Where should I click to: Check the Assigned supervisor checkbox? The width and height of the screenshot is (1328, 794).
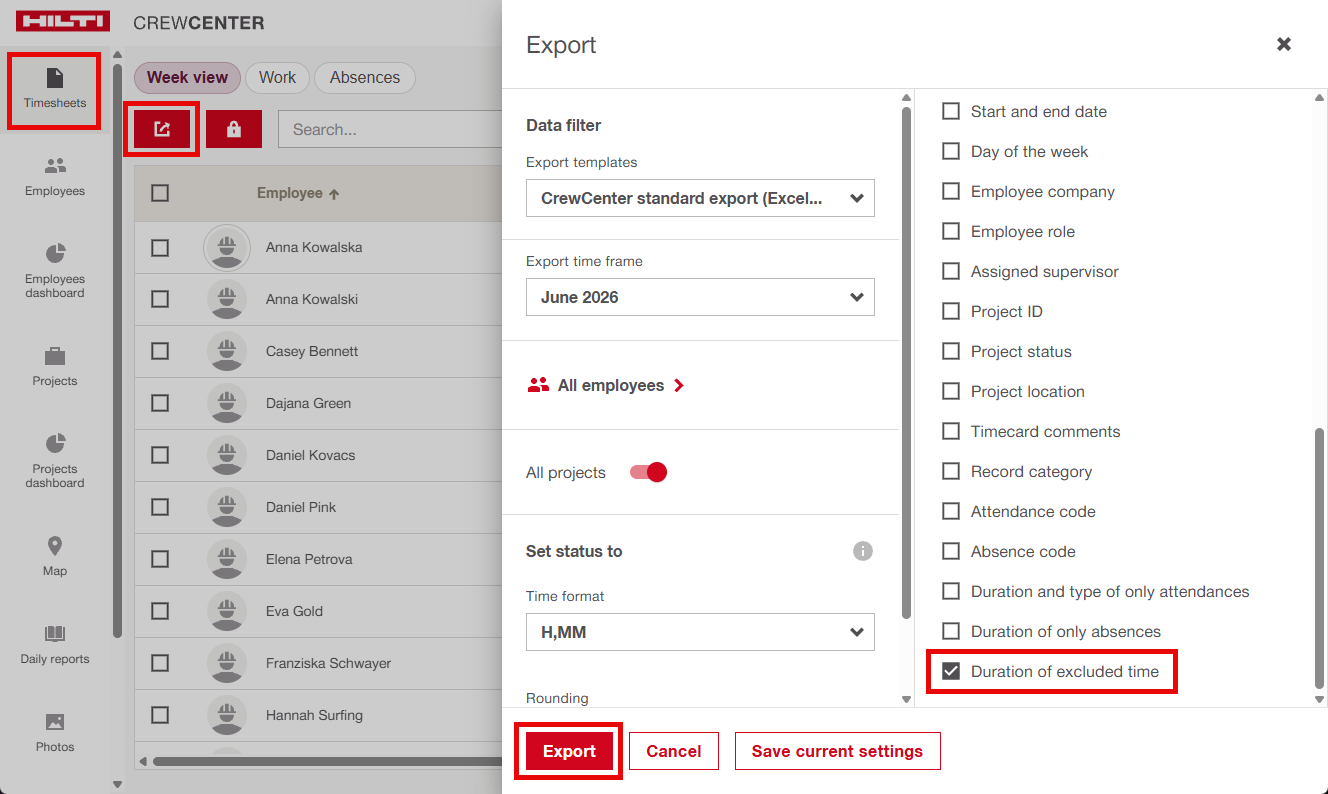951,271
